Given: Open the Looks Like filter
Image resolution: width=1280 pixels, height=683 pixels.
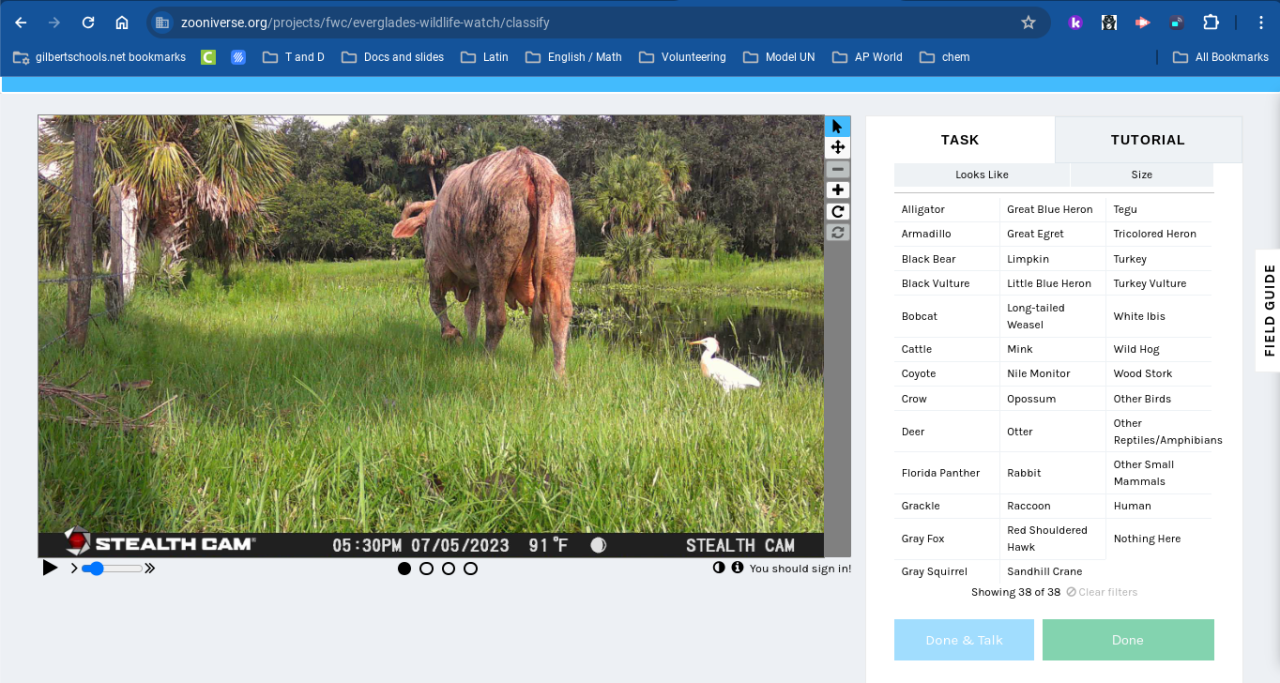Looking at the screenshot, I should click(982, 175).
